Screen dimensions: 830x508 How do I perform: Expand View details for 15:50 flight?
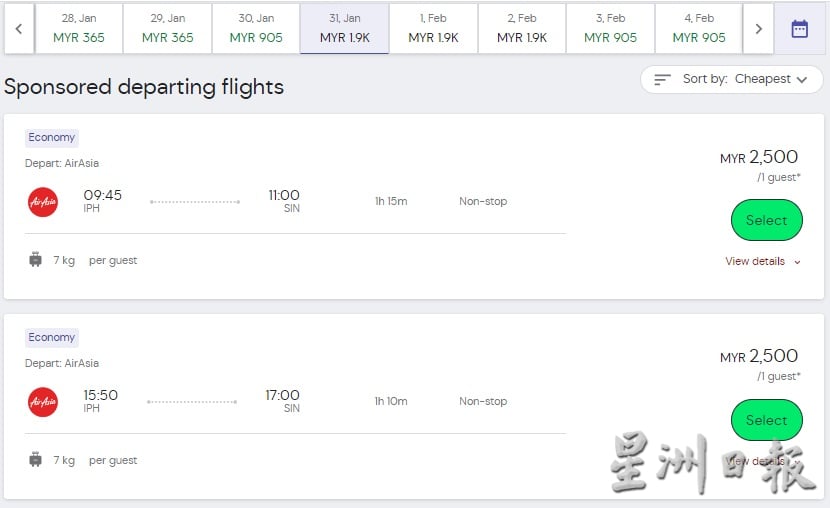coord(763,461)
